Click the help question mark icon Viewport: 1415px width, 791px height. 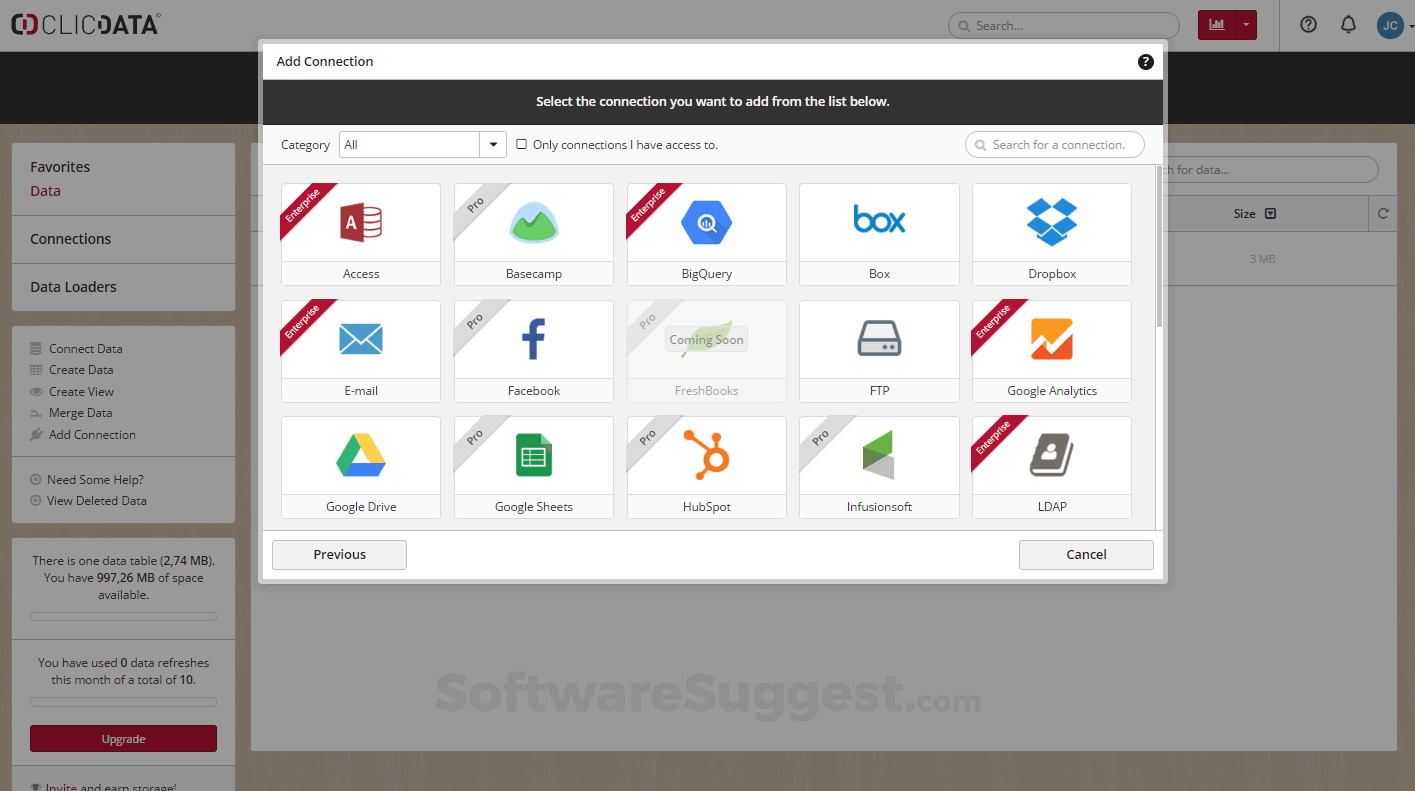(x=1308, y=24)
